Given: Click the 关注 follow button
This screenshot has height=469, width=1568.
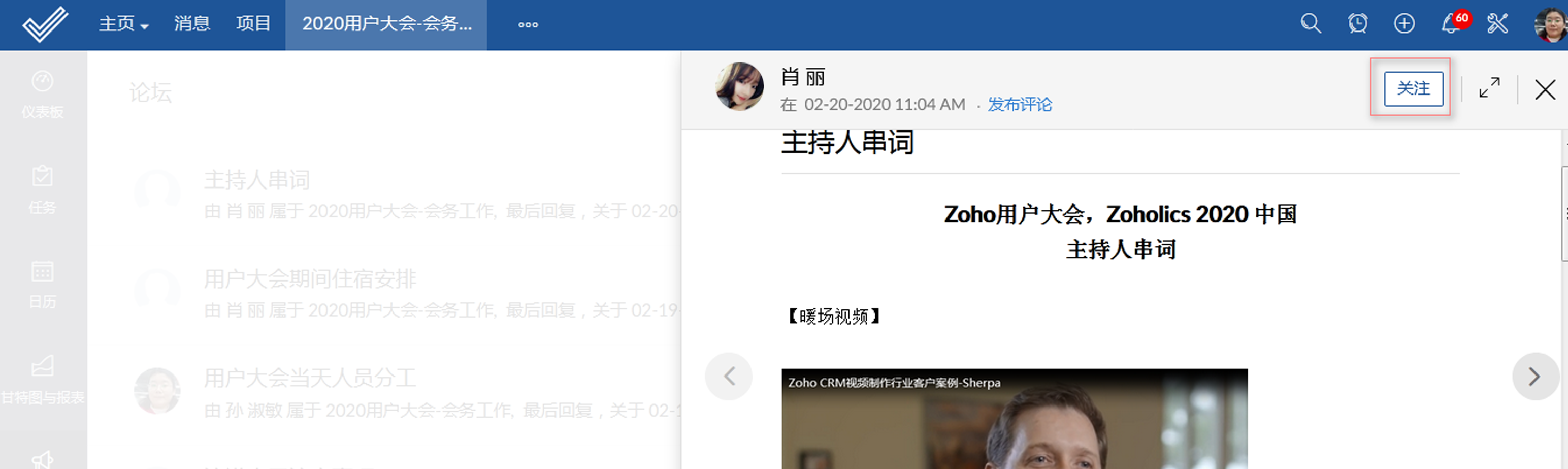Looking at the screenshot, I should 1413,88.
